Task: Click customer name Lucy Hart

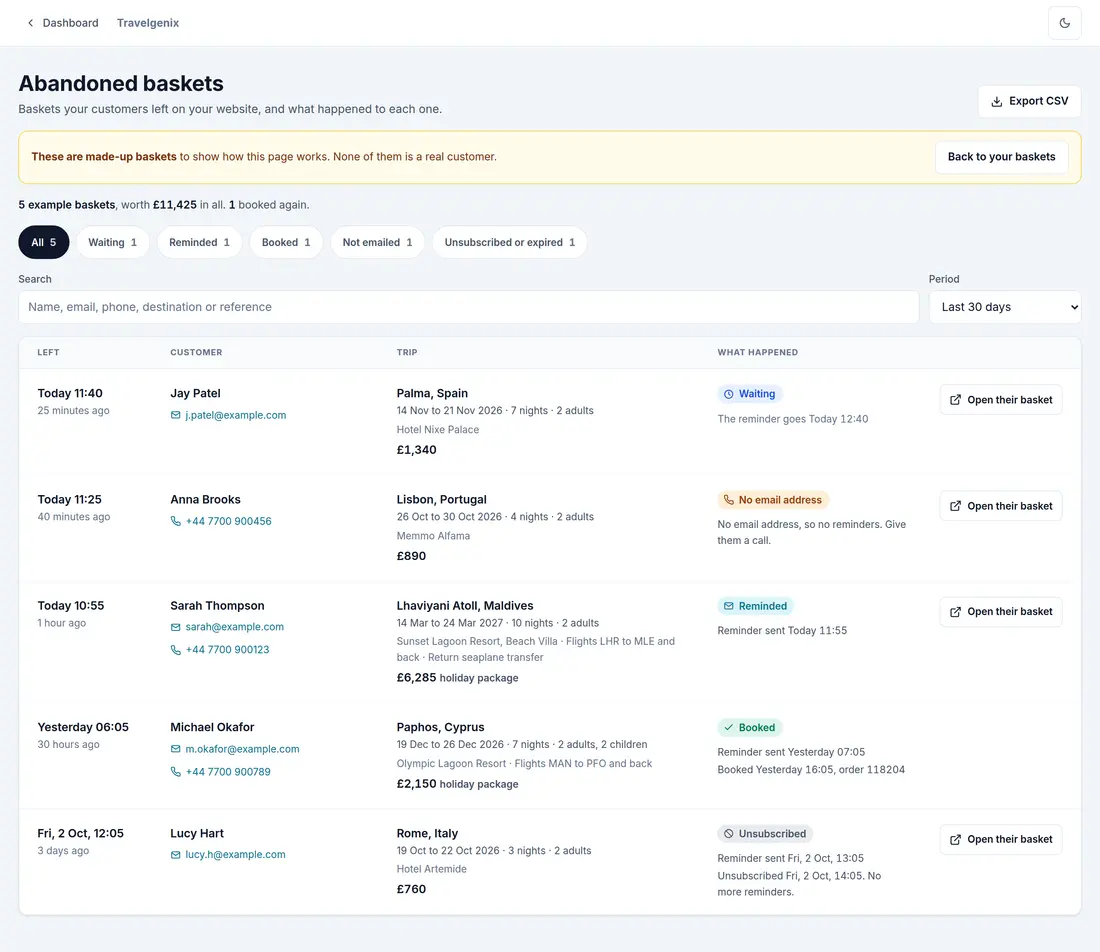Action: (x=197, y=833)
